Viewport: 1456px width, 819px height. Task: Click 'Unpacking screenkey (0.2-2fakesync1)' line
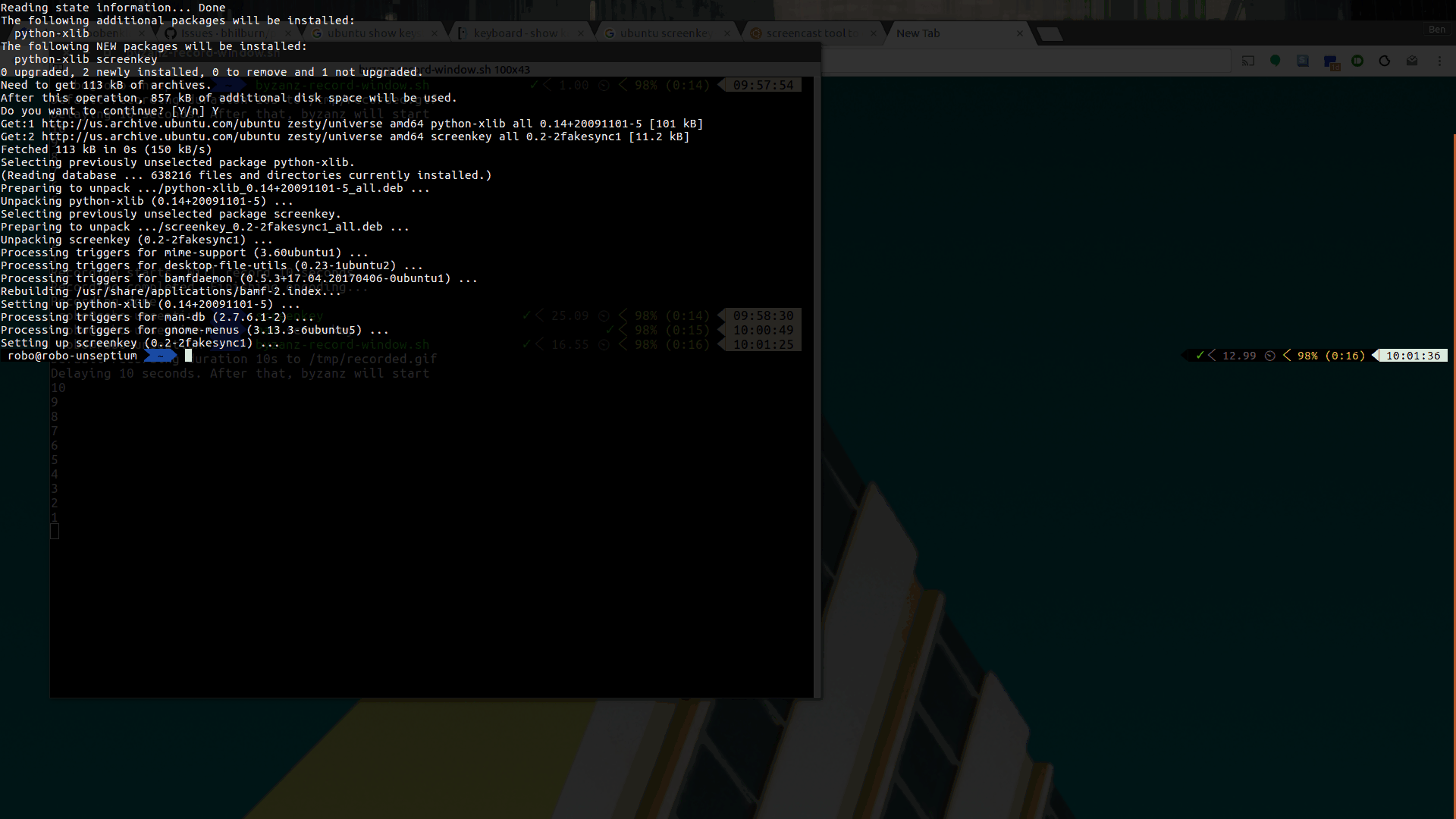136,240
